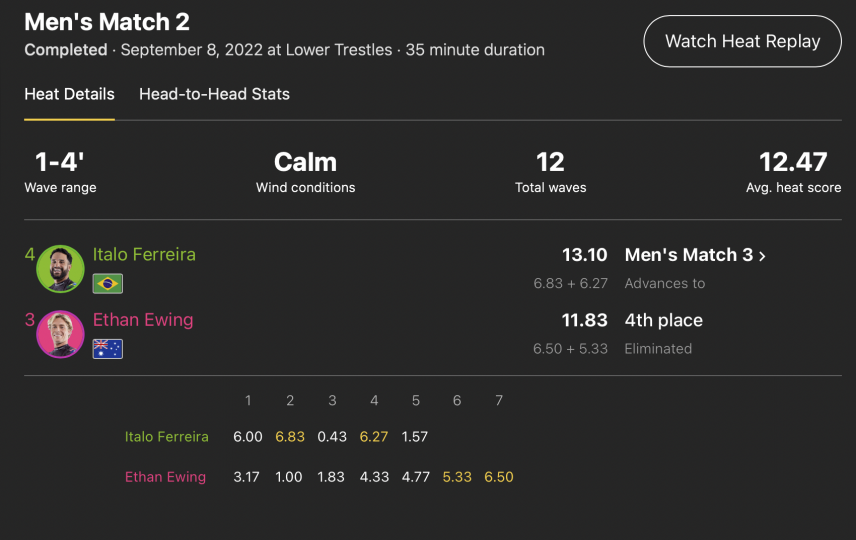The width and height of the screenshot is (856, 540).
Task: Click Ethan Ewing's 5.33 wave score
Action: pos(457,477)
